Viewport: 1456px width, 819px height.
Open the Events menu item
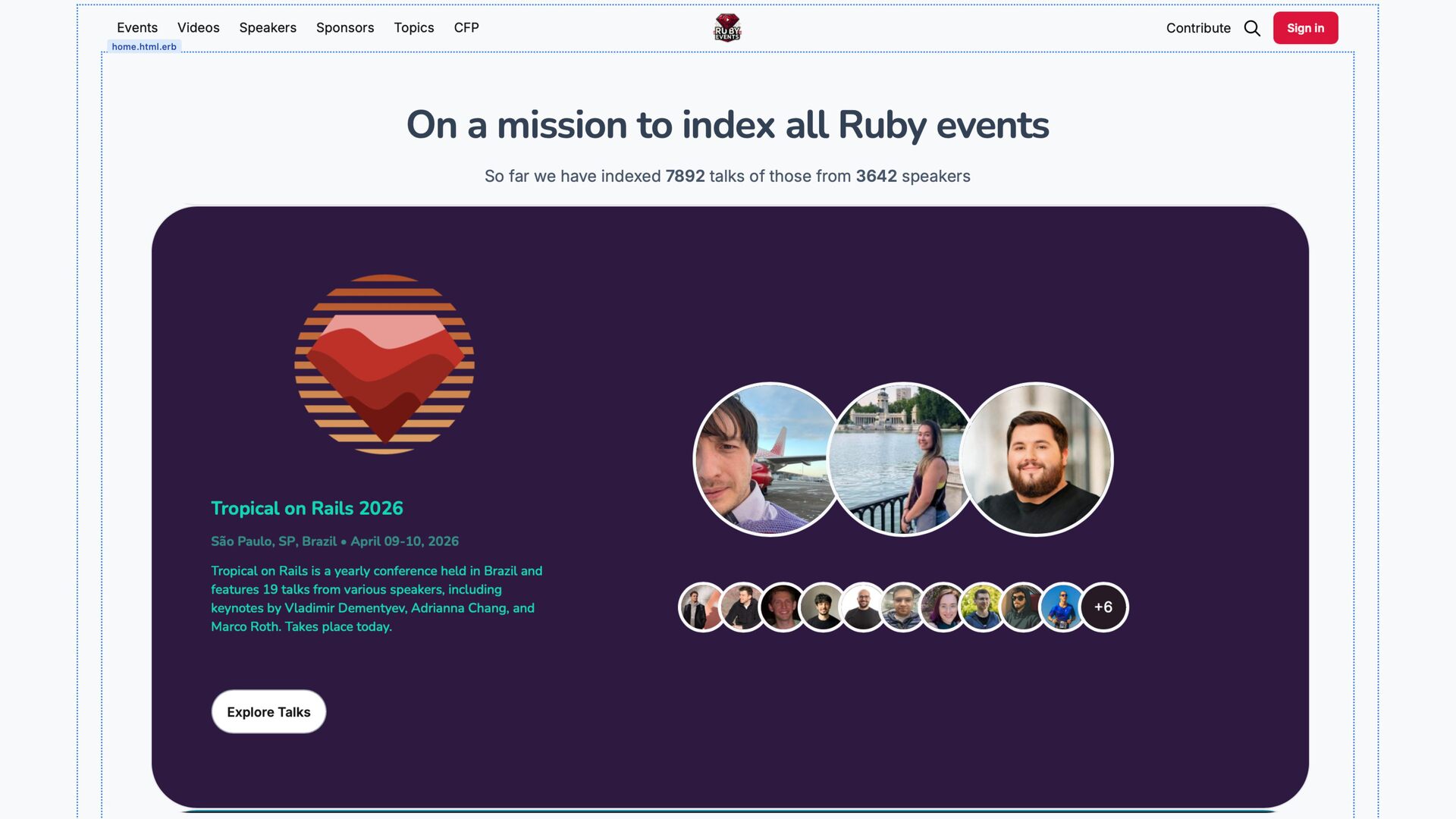click(137, 28)
